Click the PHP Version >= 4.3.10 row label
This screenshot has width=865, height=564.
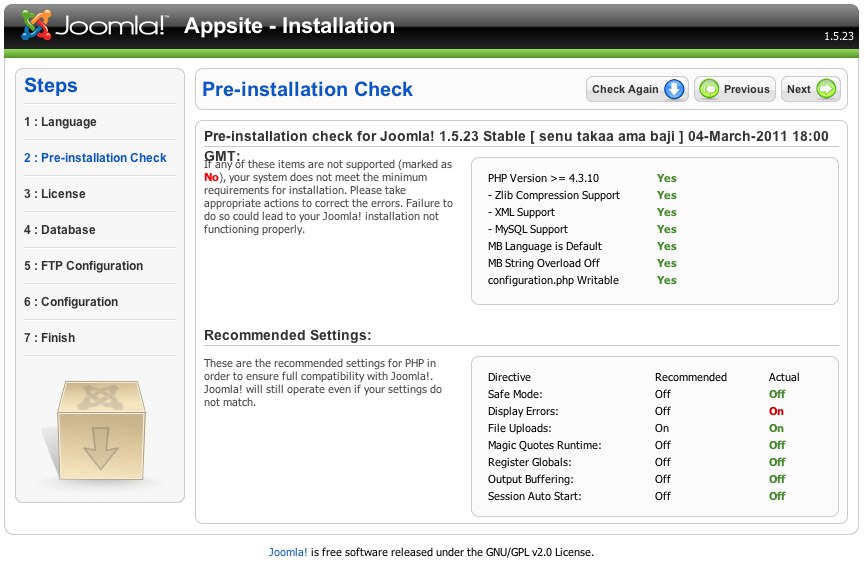[x=543, y=178]
